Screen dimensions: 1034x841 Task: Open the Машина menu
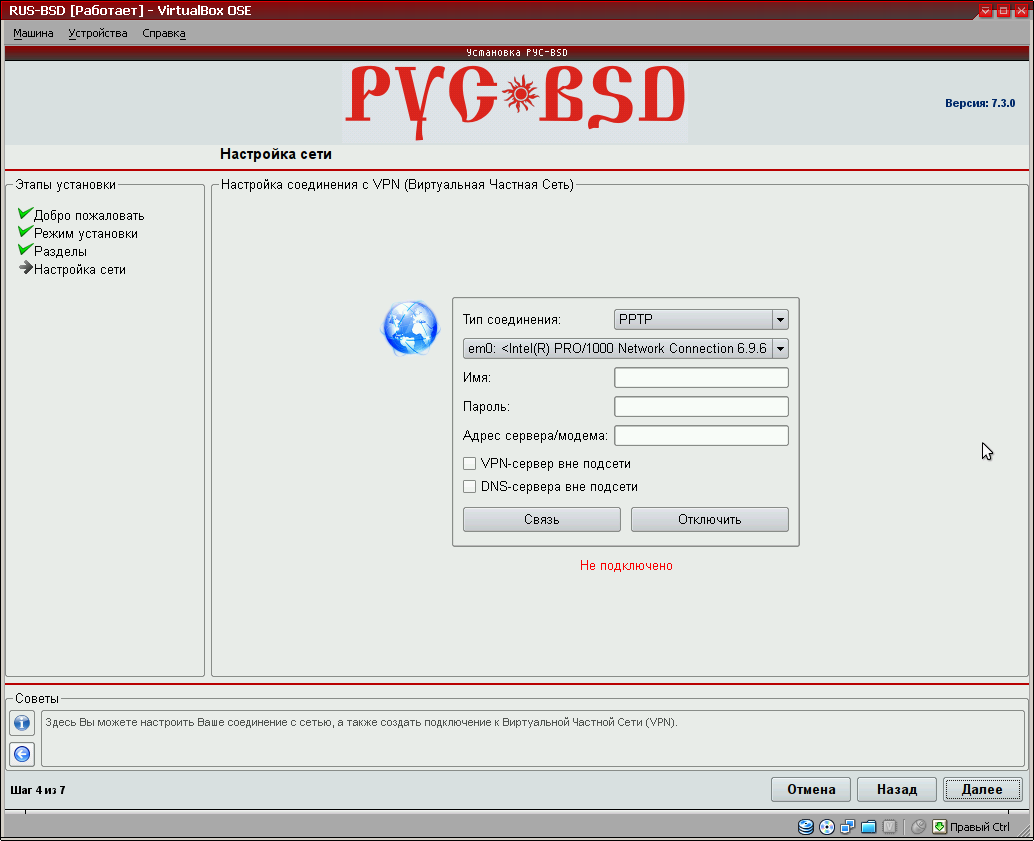[33, 33]
